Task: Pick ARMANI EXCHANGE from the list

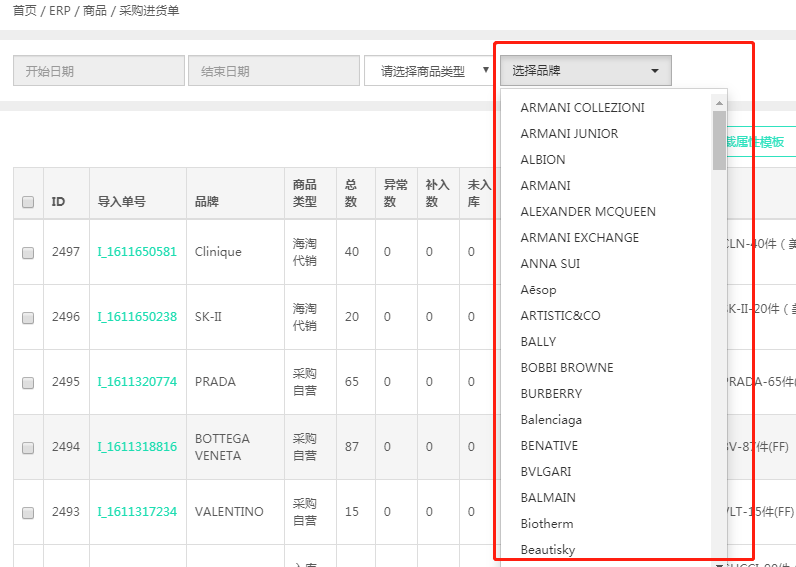Action: 579,238
